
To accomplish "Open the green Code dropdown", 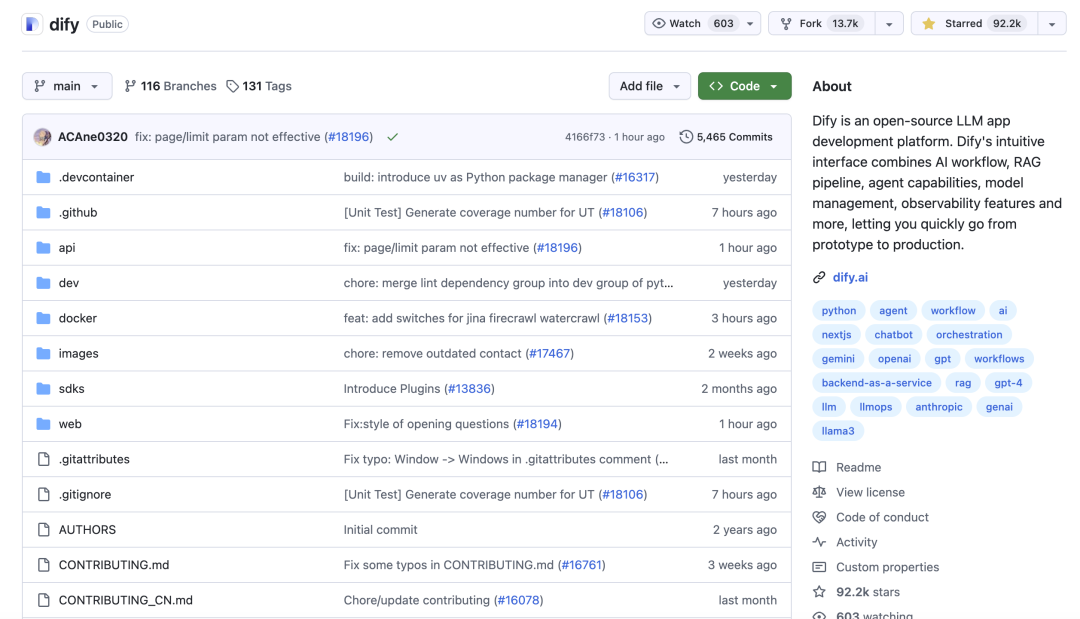I will point(745,86).
